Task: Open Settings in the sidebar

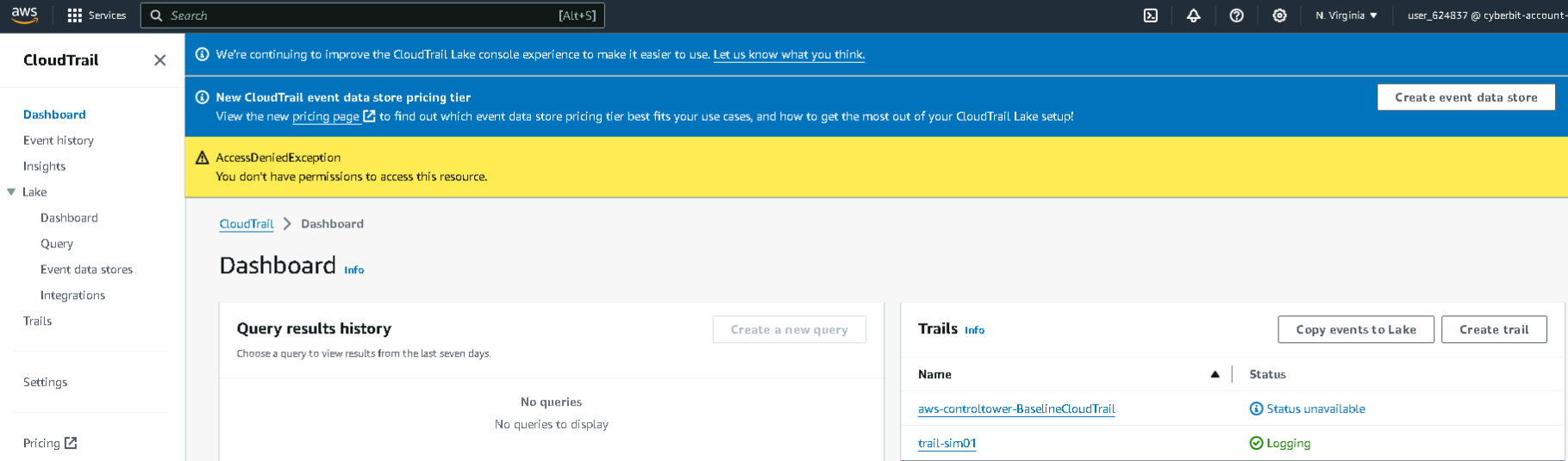Action: click(45, 382)
